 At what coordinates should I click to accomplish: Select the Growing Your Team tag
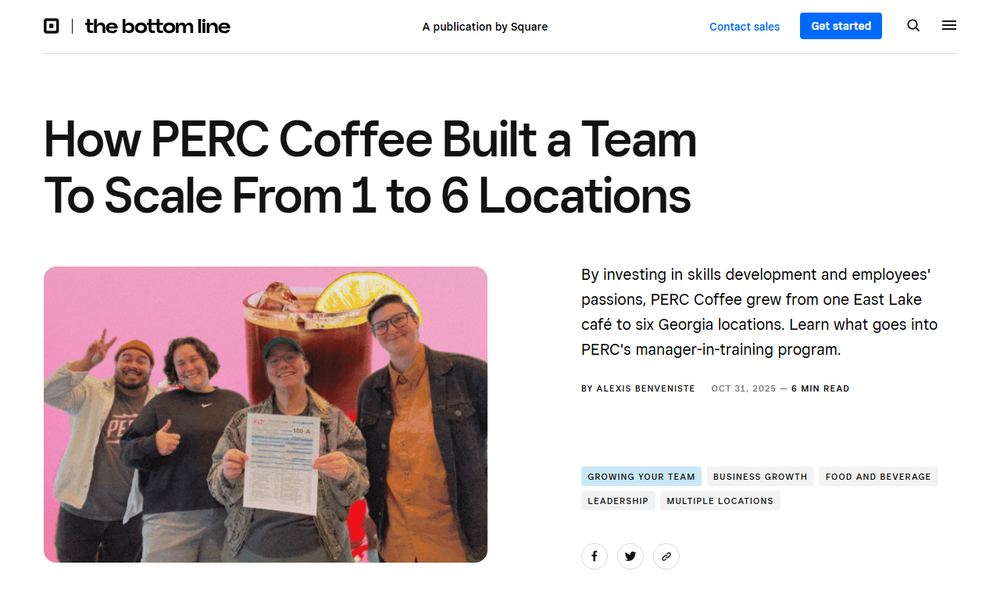(x=641, y=477)
